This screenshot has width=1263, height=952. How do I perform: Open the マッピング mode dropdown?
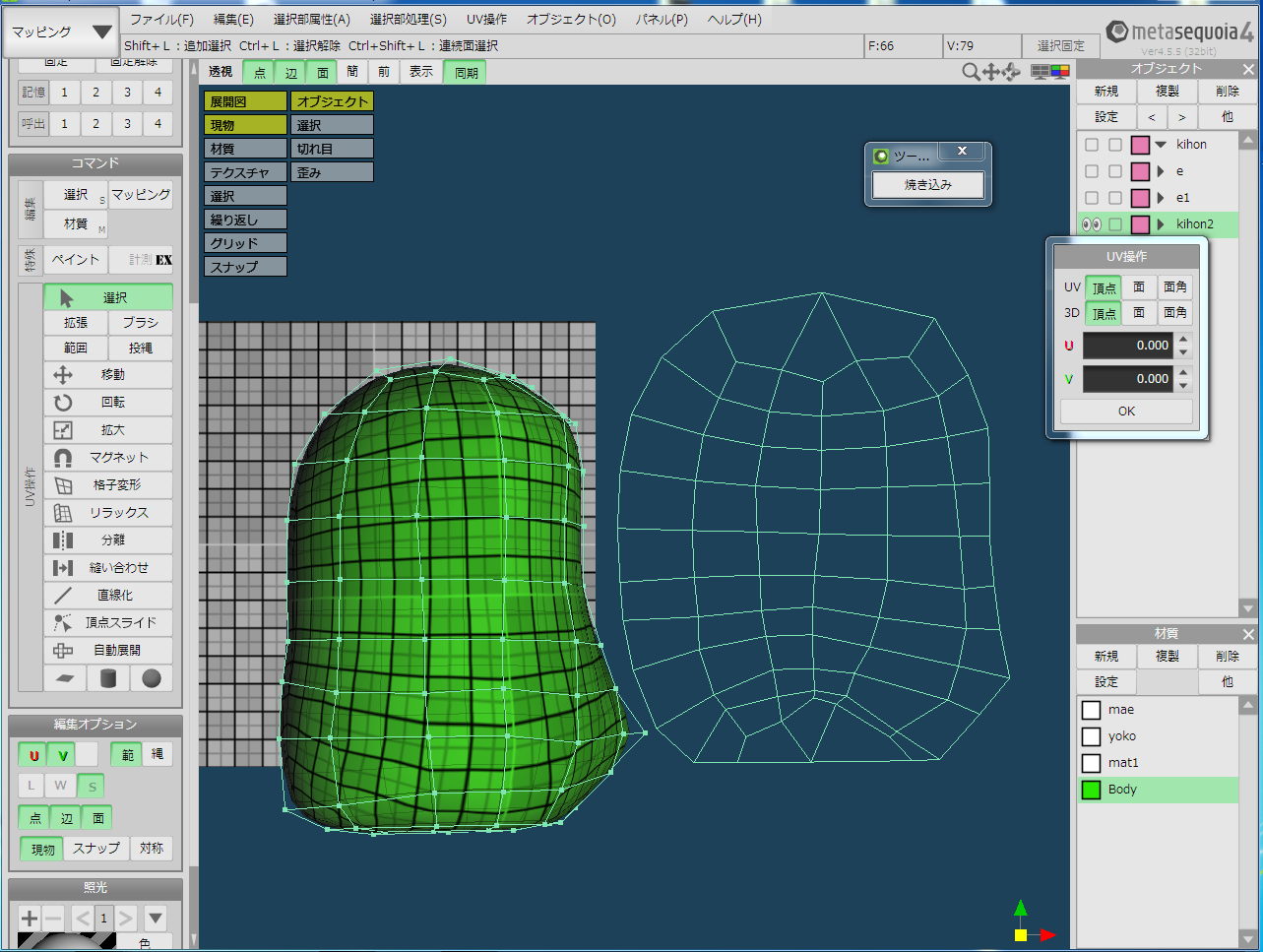point(61,32)
